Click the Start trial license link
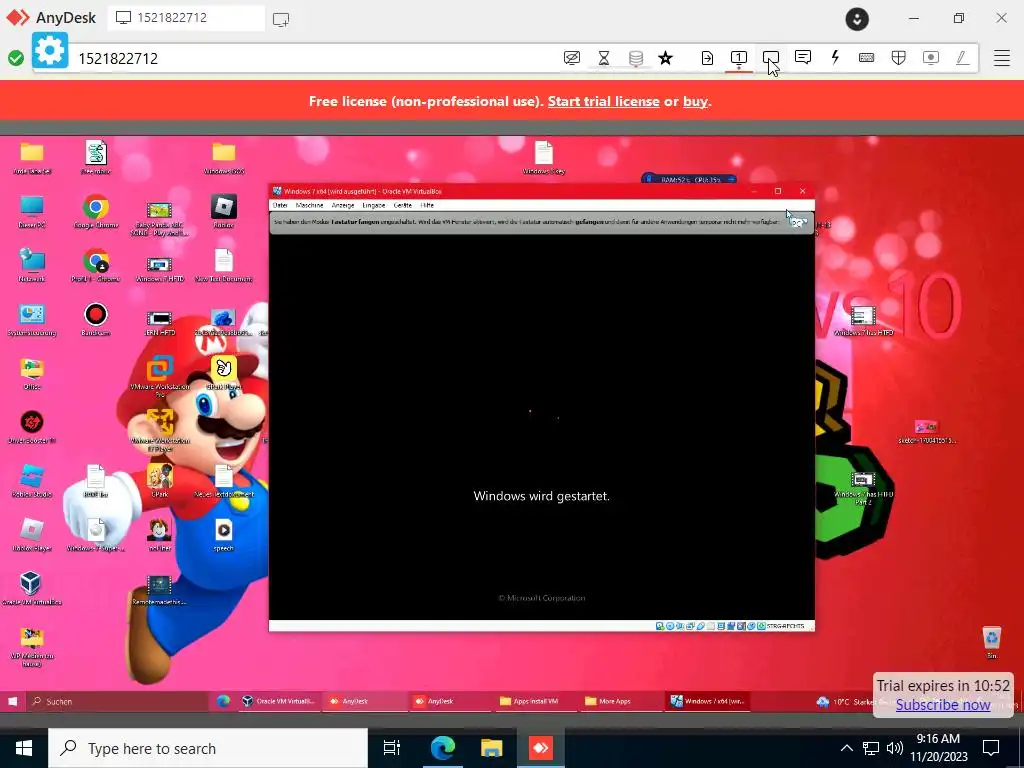This screenshot has height=768, width=1024. 603,101
